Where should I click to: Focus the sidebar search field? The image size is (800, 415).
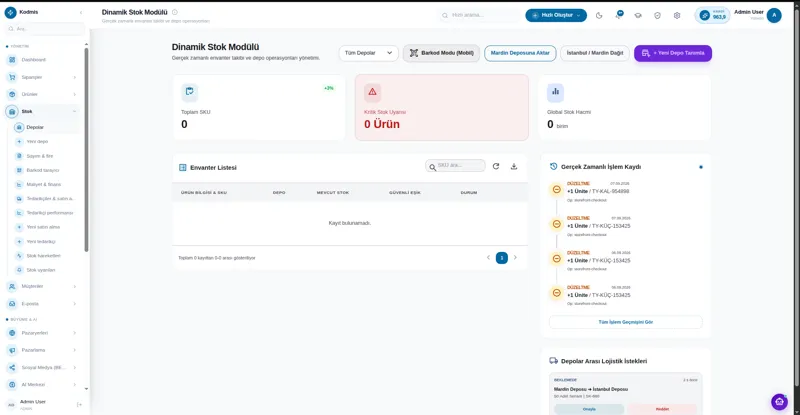point(45,29)
